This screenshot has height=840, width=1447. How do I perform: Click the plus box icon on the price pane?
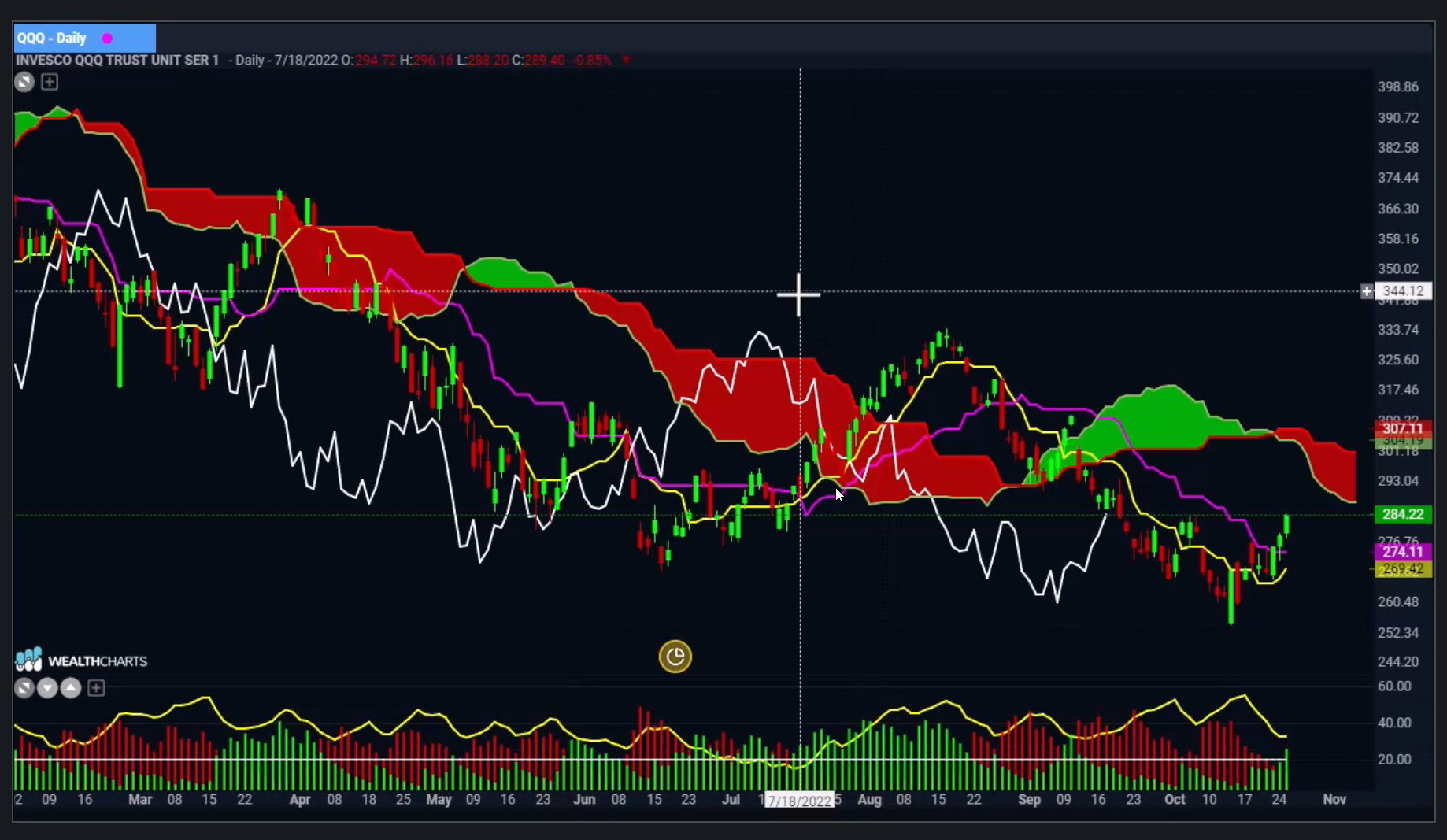click(50, 82)
